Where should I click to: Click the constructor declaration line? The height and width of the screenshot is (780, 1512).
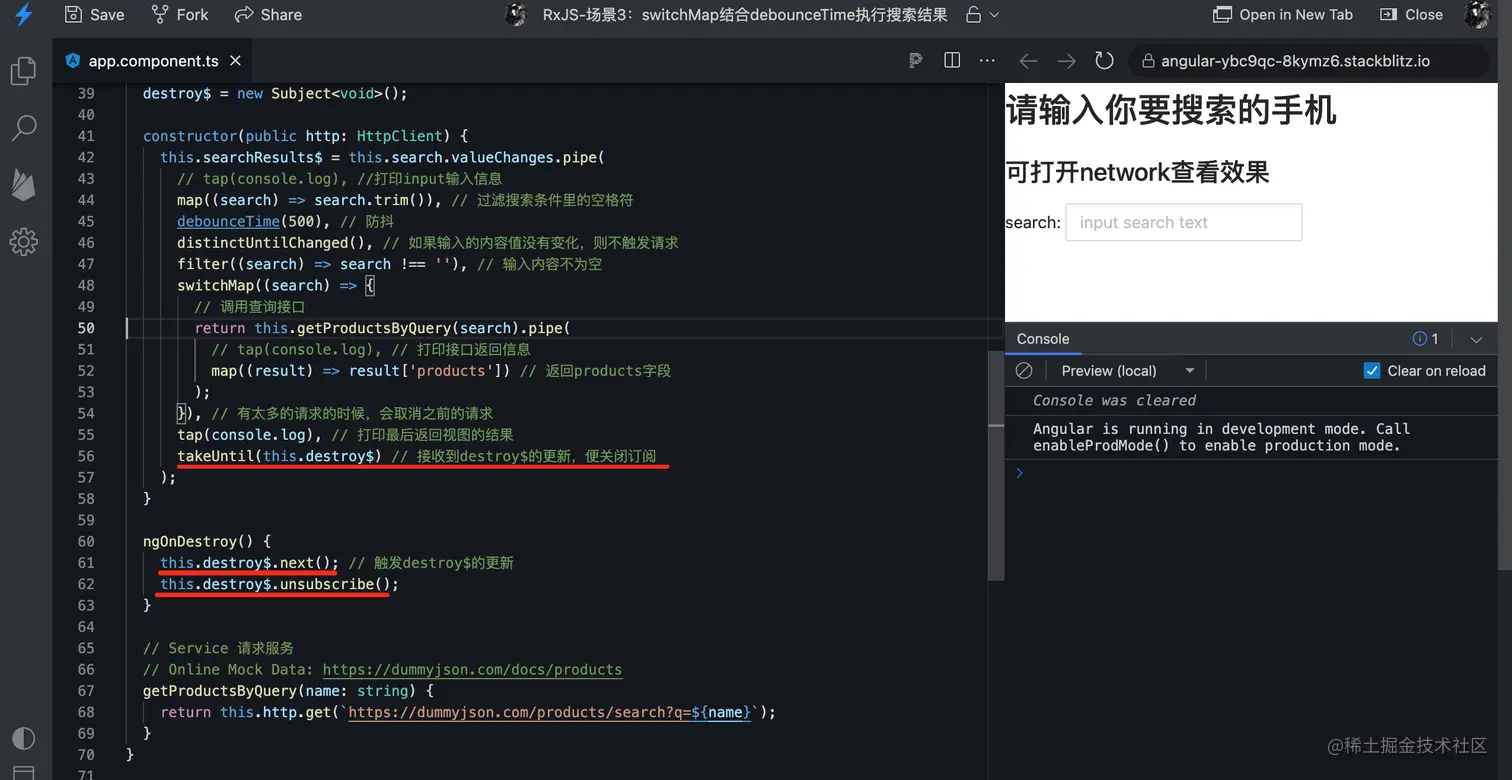click(x=305, y=136)
